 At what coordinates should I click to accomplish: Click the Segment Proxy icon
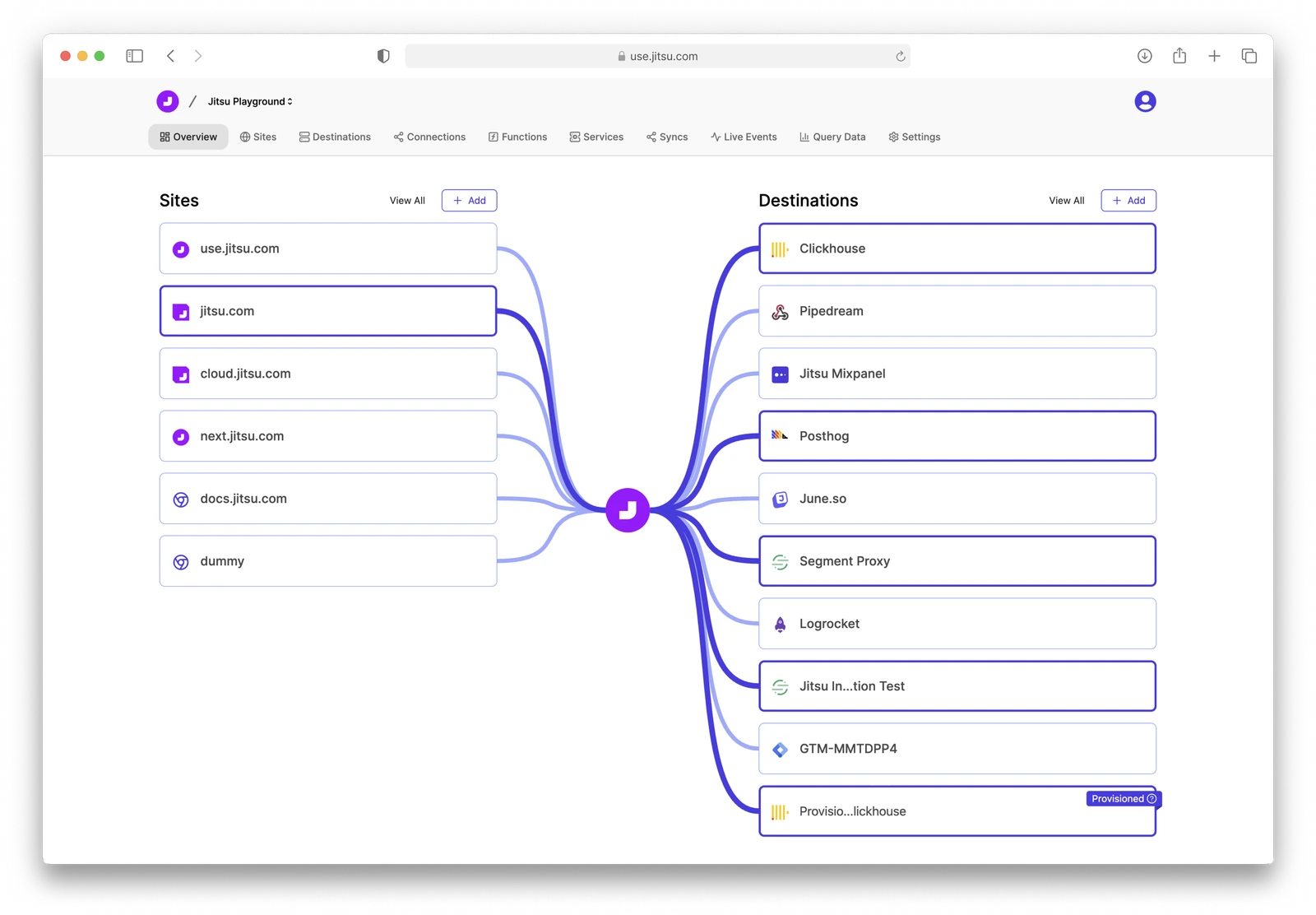tap(780, 562)
